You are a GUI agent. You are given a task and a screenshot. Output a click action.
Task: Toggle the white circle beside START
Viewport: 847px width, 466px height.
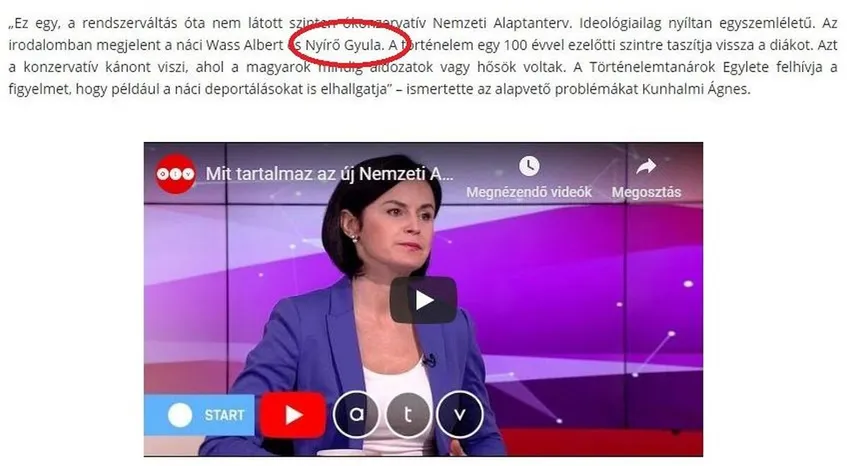pyautogui.click(x=180, y=415)
